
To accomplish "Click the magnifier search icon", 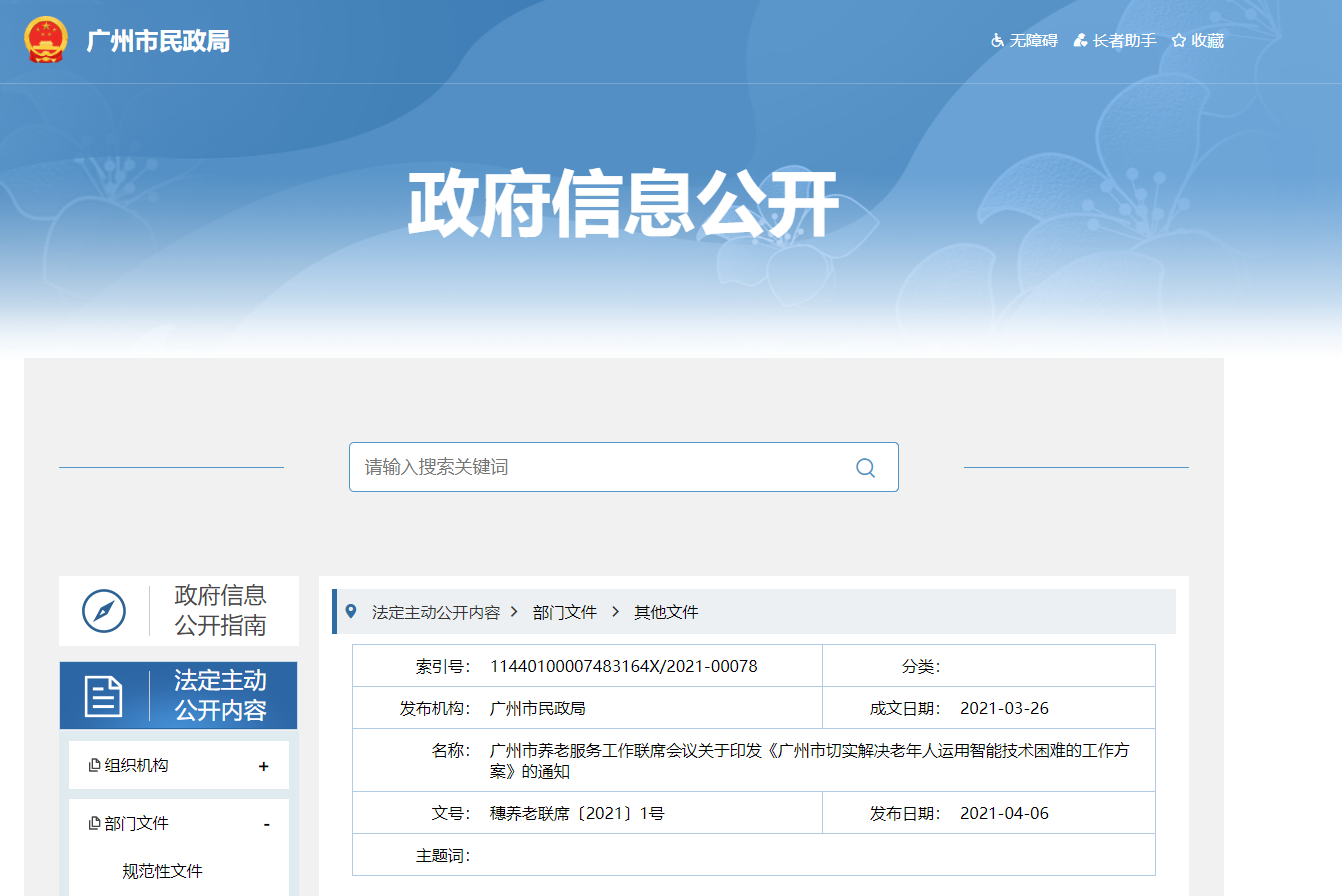I will point(865,467).
